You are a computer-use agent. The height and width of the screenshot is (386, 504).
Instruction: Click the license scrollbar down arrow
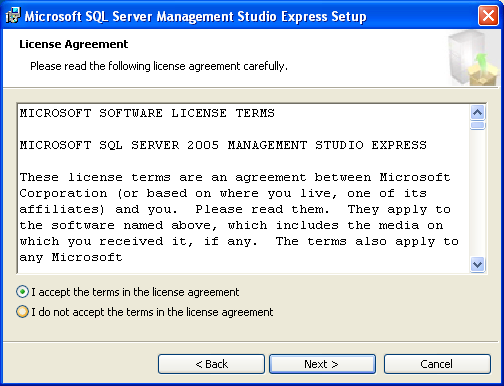(x=478, y=265)
